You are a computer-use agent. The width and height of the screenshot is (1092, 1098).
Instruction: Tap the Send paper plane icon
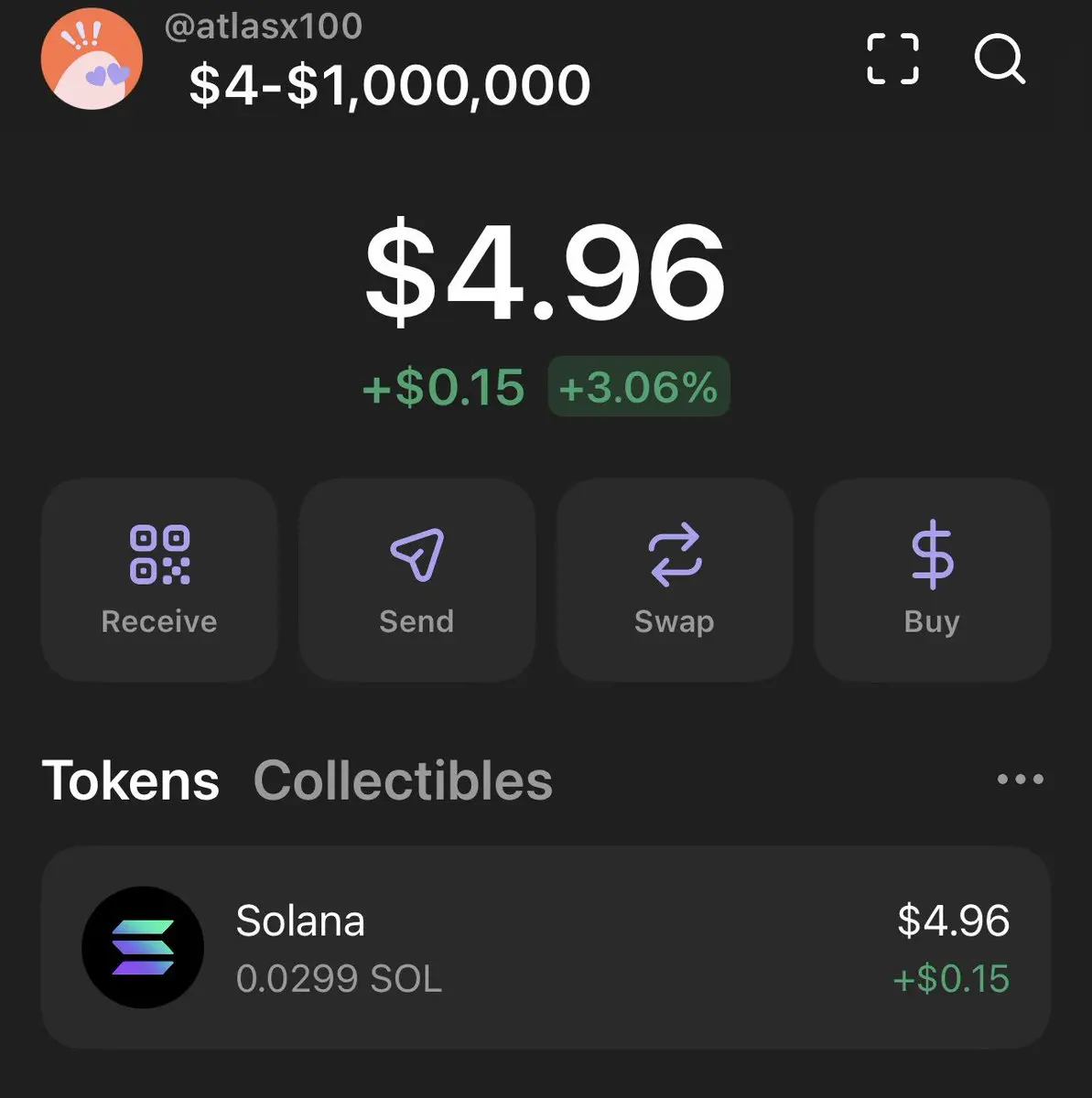[x=416, y=554]
